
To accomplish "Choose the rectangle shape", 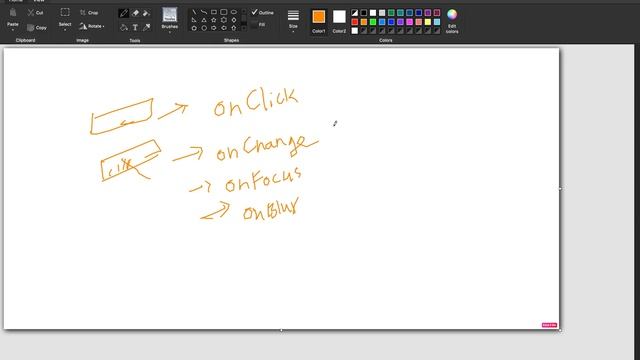I will pyautogui.click(x=214, y=12).
